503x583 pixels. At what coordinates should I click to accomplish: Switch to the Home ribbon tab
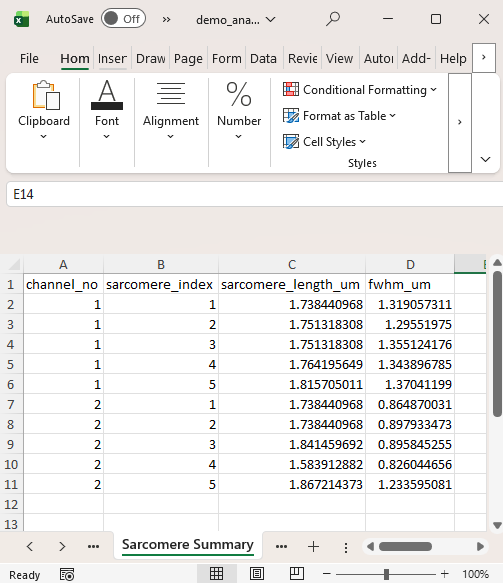click(75, 58)
